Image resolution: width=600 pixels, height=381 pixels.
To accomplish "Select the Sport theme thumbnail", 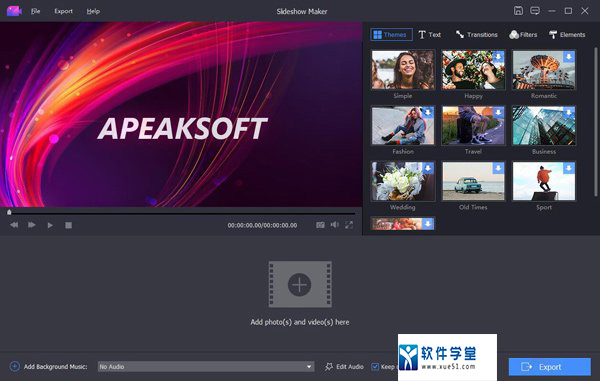I will (544, 181).
